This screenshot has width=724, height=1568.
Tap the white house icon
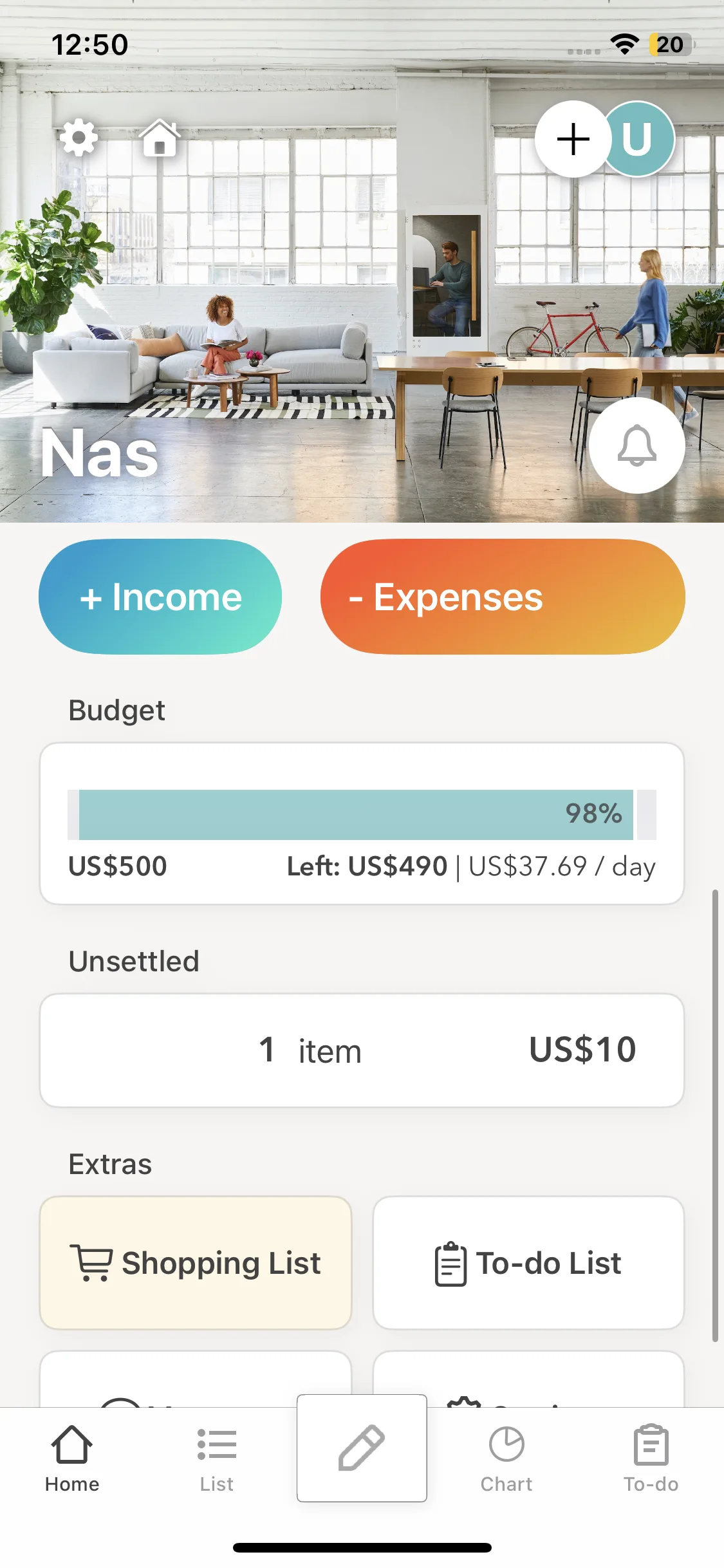tap(160, 138)
